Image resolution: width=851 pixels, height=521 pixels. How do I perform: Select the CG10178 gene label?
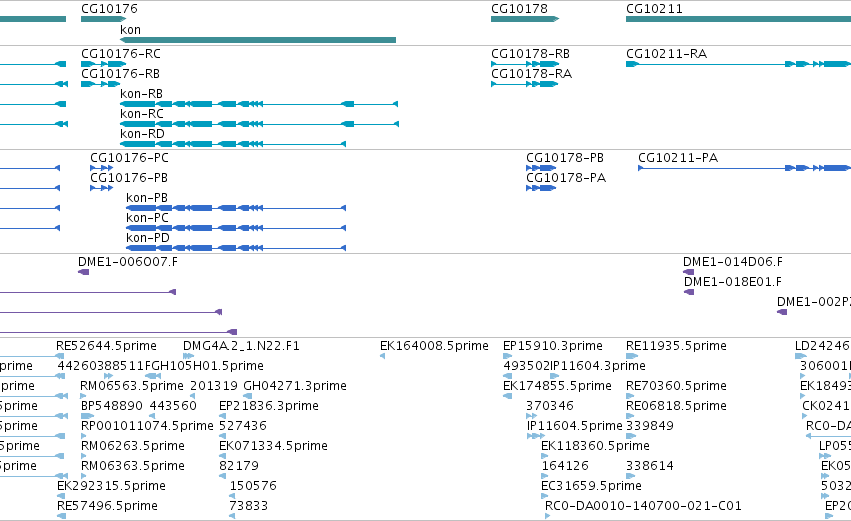(519, 9)
